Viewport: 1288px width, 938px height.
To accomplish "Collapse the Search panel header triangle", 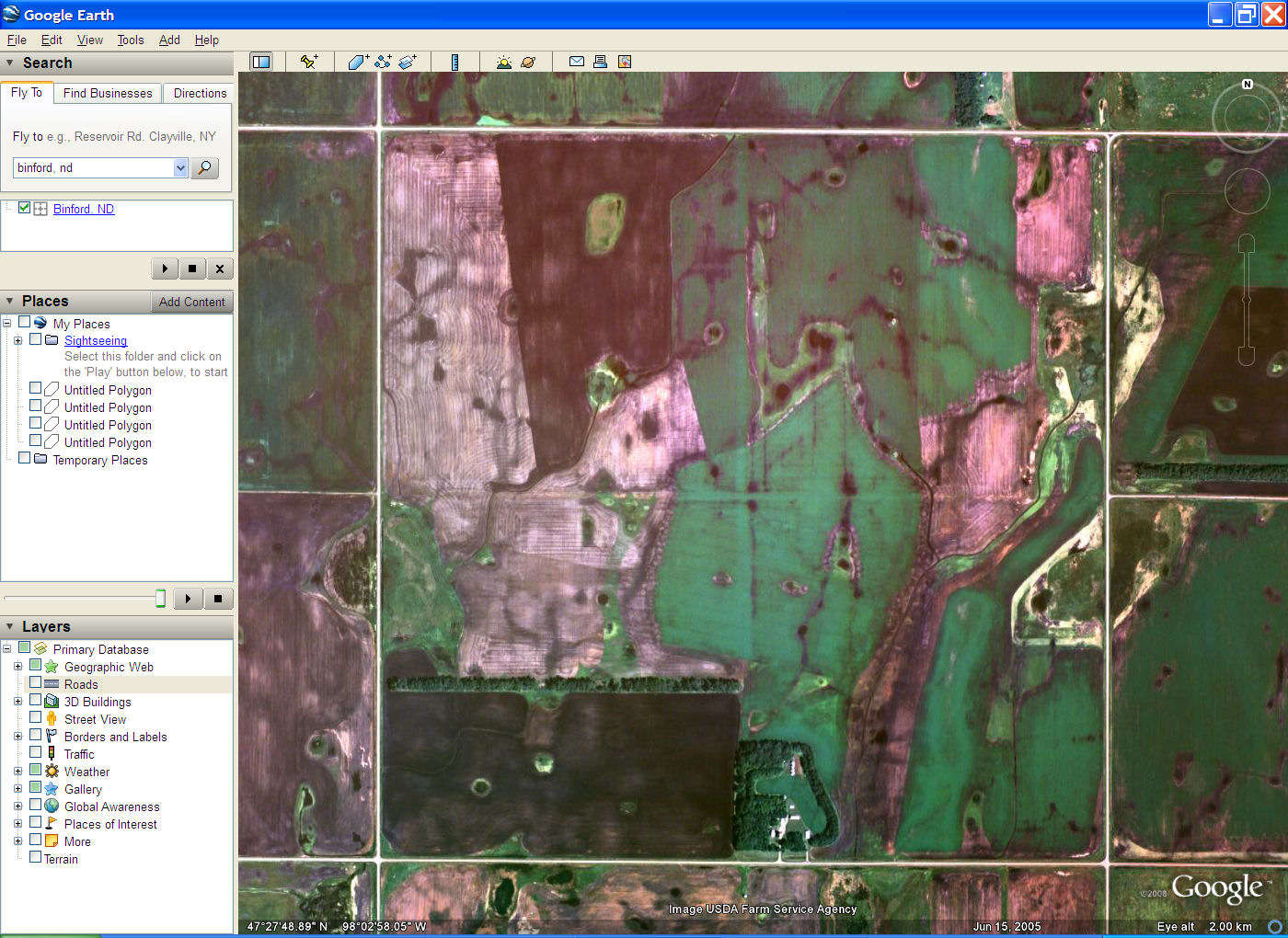I will point(9,63).
